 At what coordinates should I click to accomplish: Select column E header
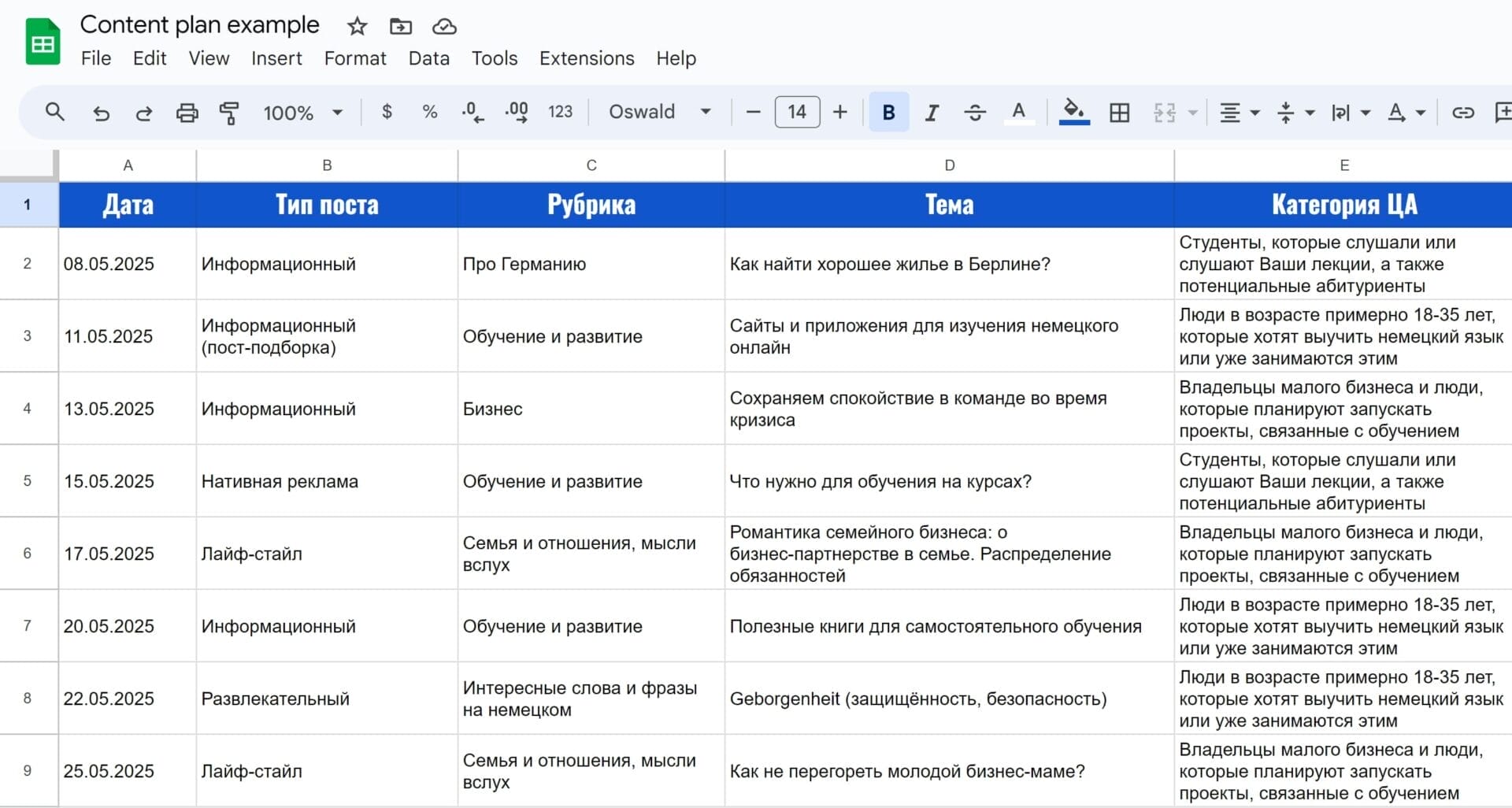click(1343, 165)
